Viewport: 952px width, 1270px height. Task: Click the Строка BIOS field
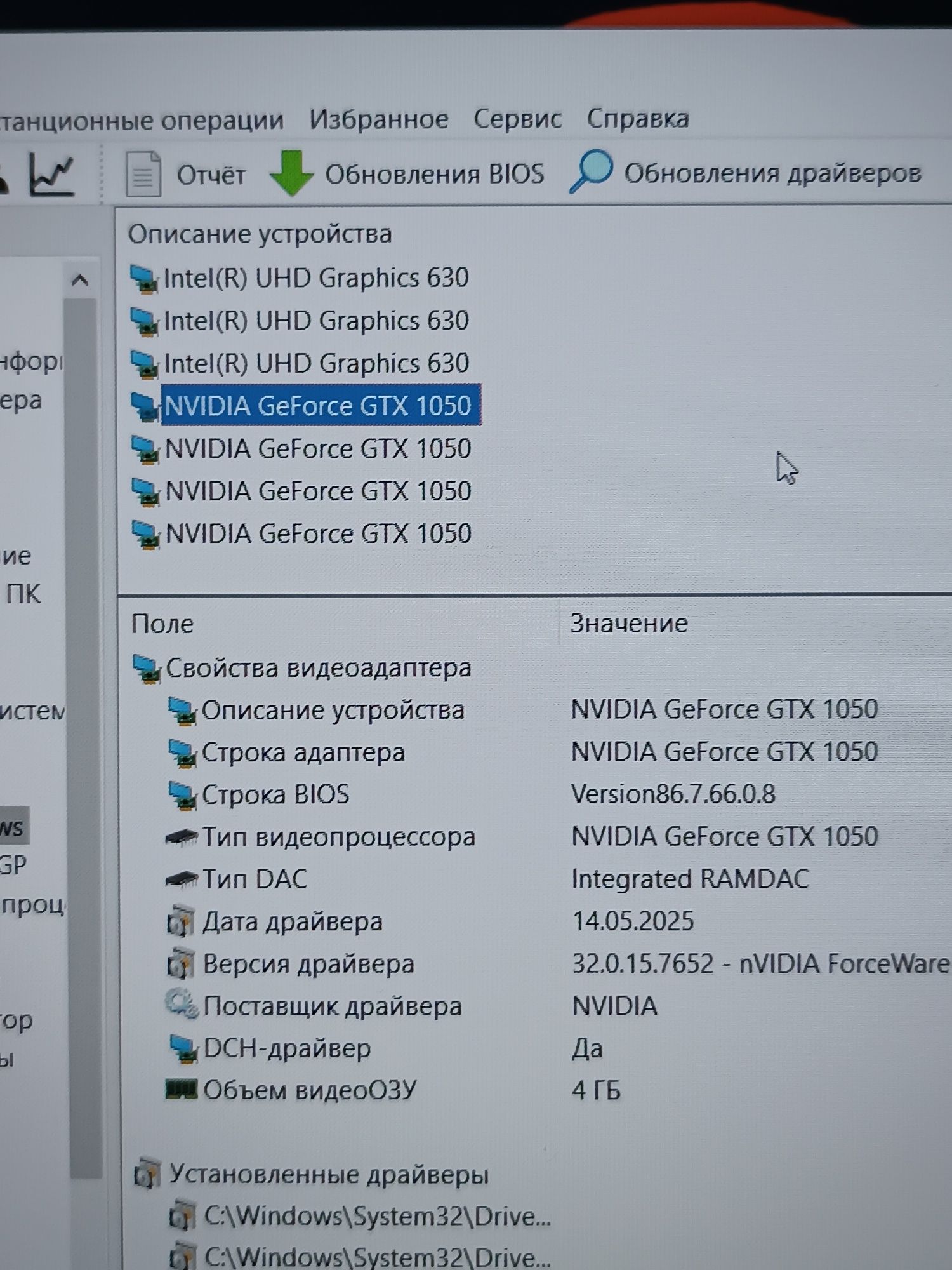(x=275, y=794)
